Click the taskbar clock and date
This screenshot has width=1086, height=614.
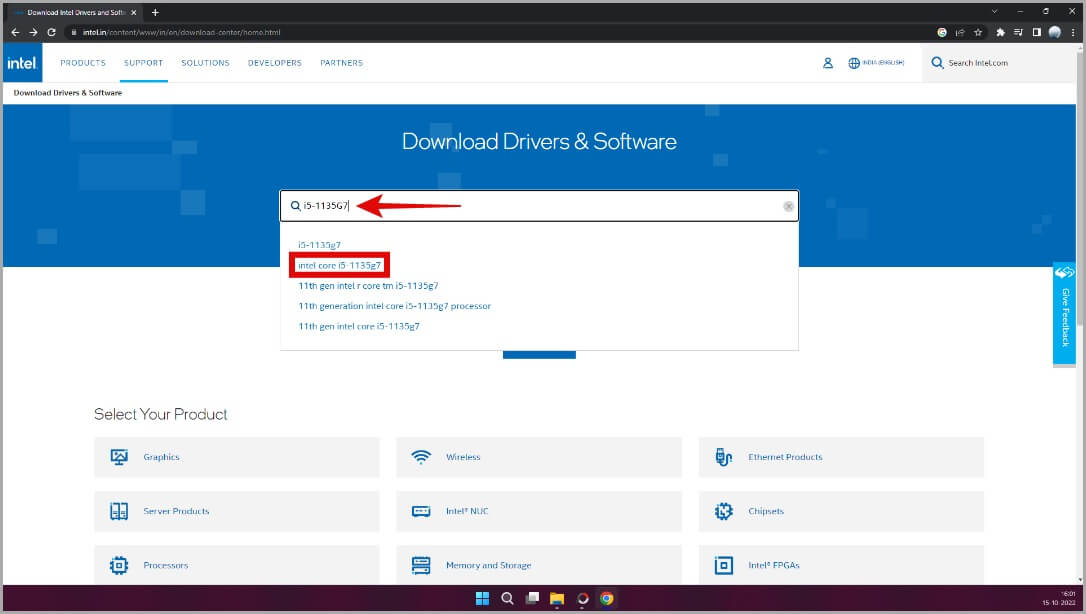(1059, 598)
